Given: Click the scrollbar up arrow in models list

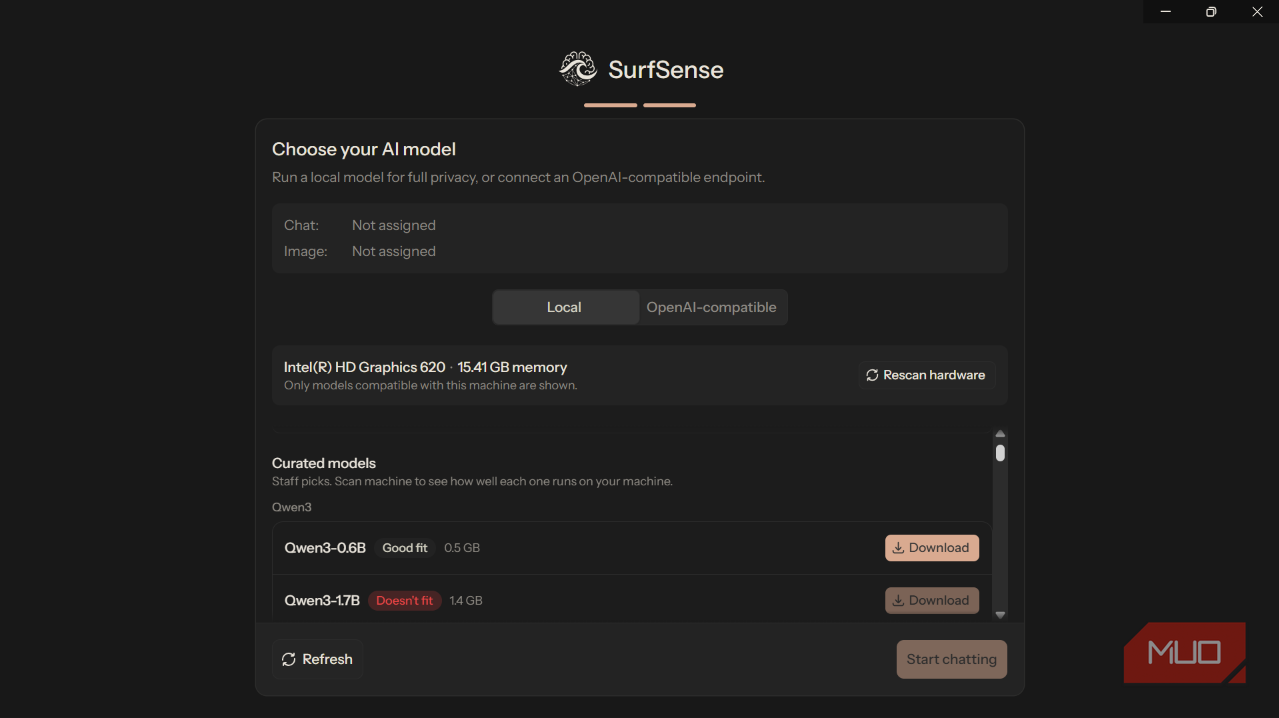Looking at the screenshot, I should click(1000, 434).
